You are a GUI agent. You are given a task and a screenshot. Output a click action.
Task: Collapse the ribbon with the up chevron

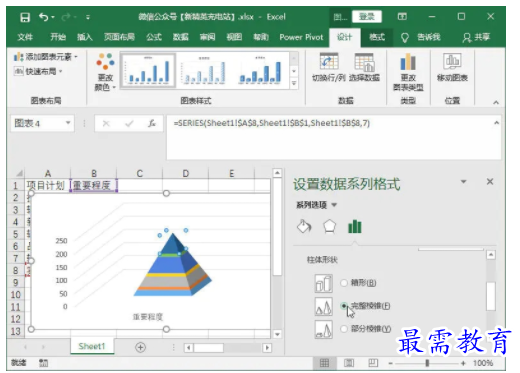(496, 103)
